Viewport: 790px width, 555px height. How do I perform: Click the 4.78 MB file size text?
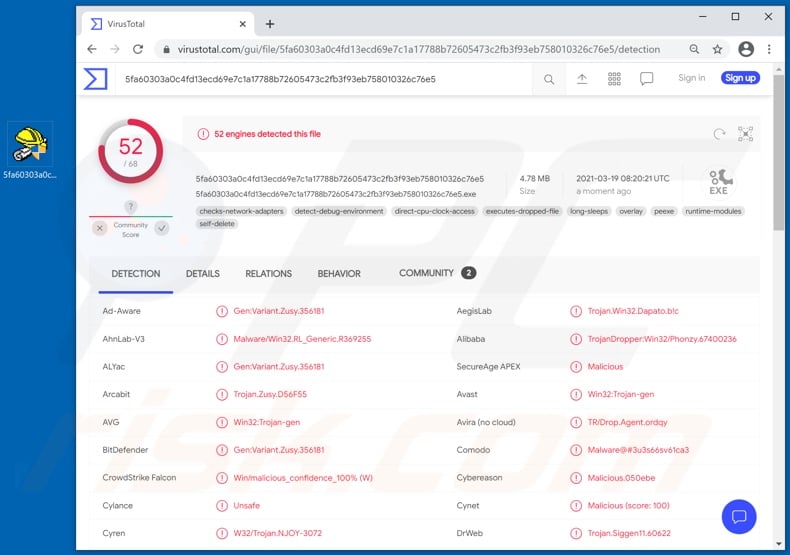point(535,179)
